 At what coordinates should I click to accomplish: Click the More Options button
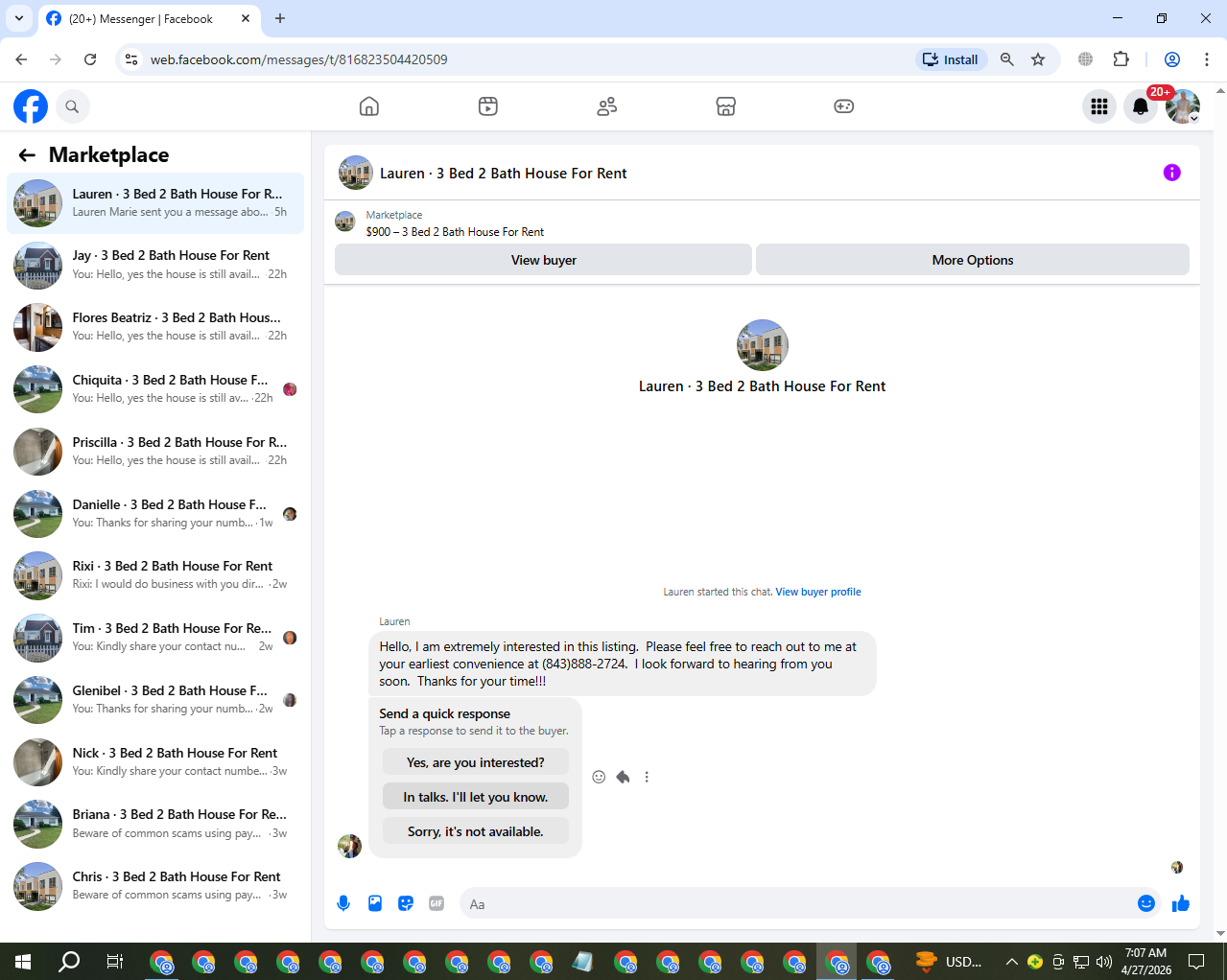pos(973,260)
